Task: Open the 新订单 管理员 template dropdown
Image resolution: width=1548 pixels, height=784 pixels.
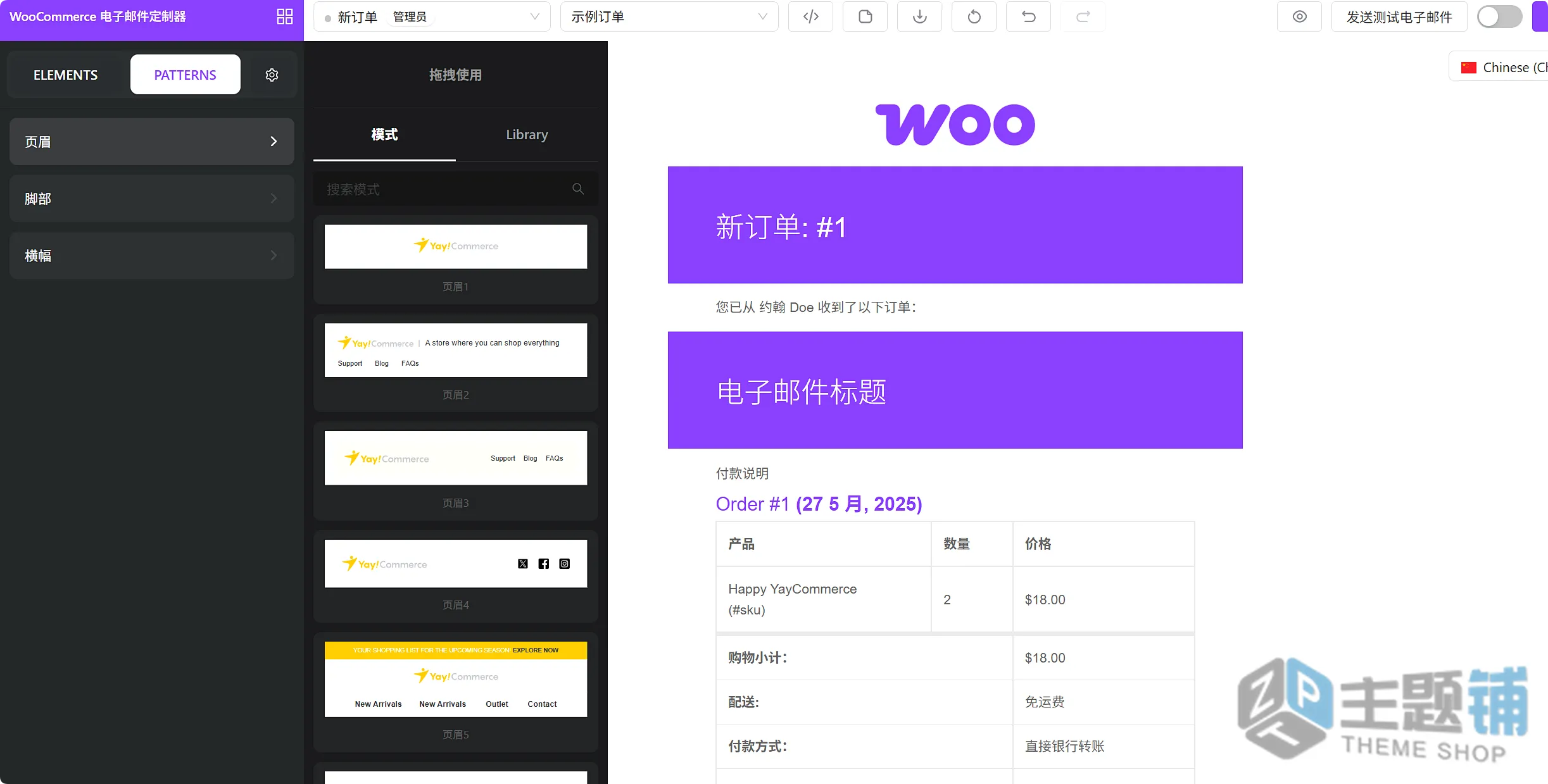Action: [432, 17]
